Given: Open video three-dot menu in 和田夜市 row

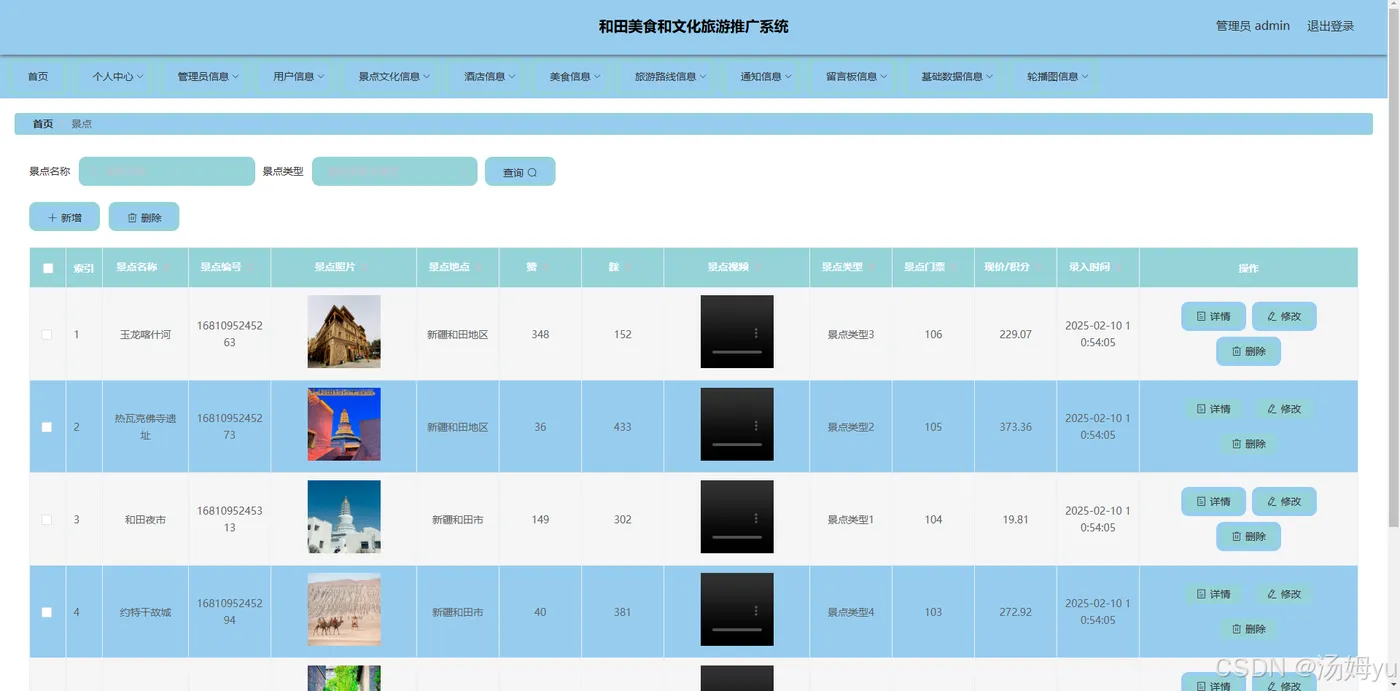Looking at the screenshot, I should (x=756, y=518).
